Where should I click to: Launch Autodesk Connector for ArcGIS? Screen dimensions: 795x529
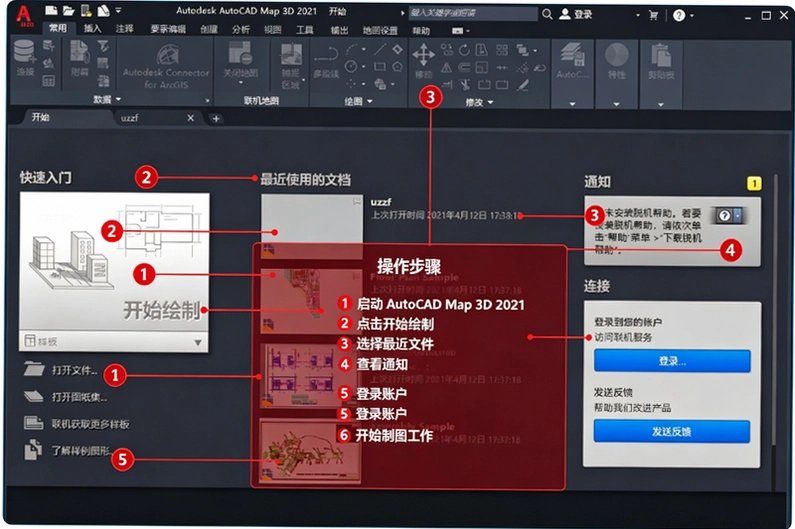tap(166, 66)
